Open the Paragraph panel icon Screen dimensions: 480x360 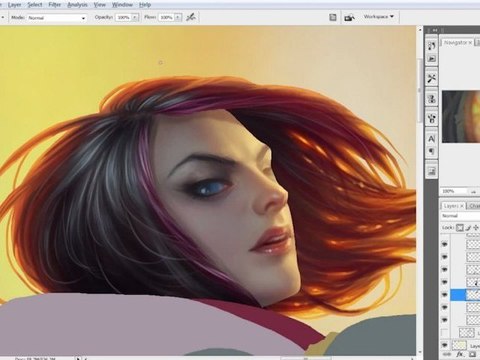point(432,152)
